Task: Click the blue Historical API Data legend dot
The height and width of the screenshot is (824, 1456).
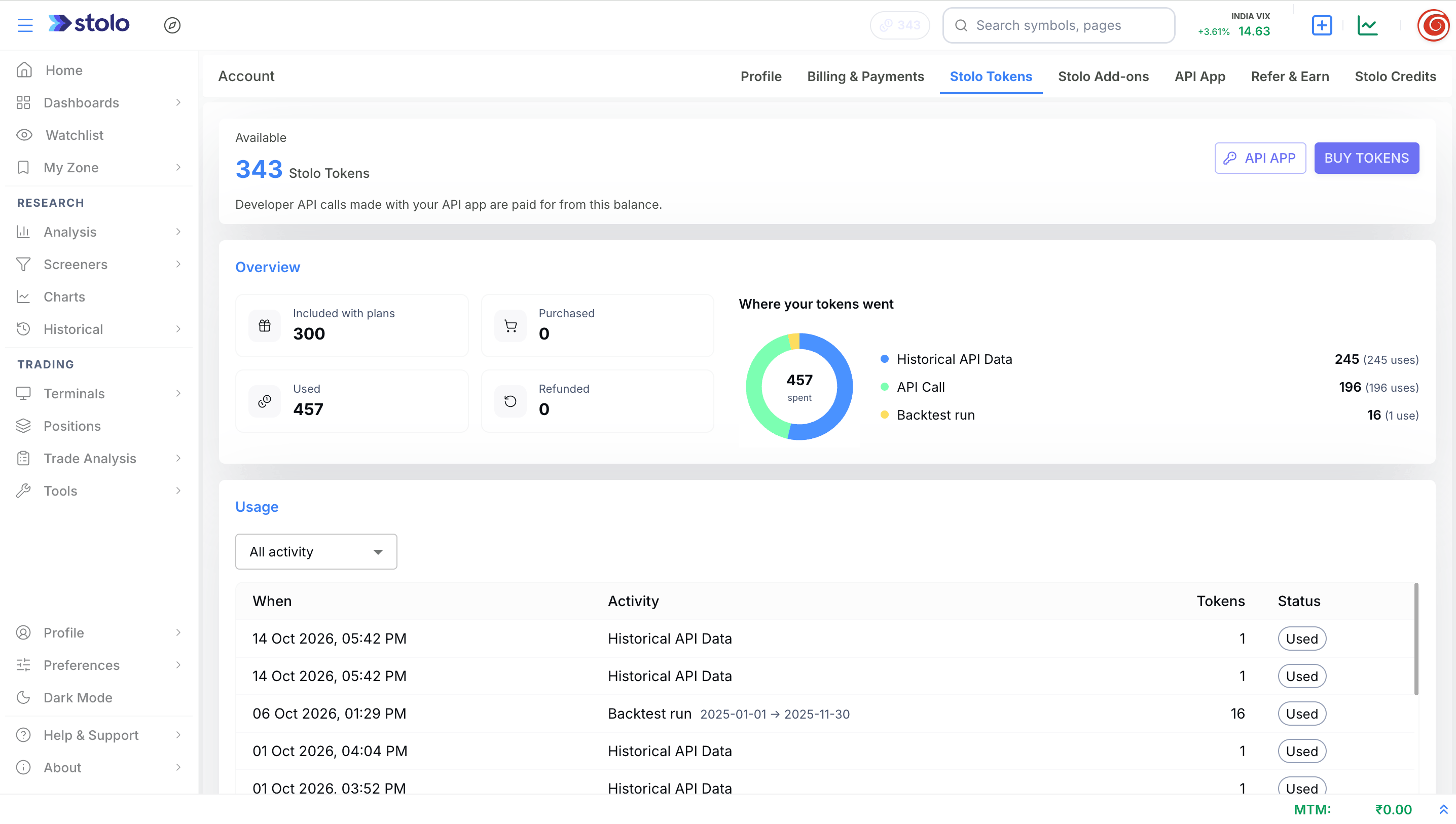Action: click(884, 359)
